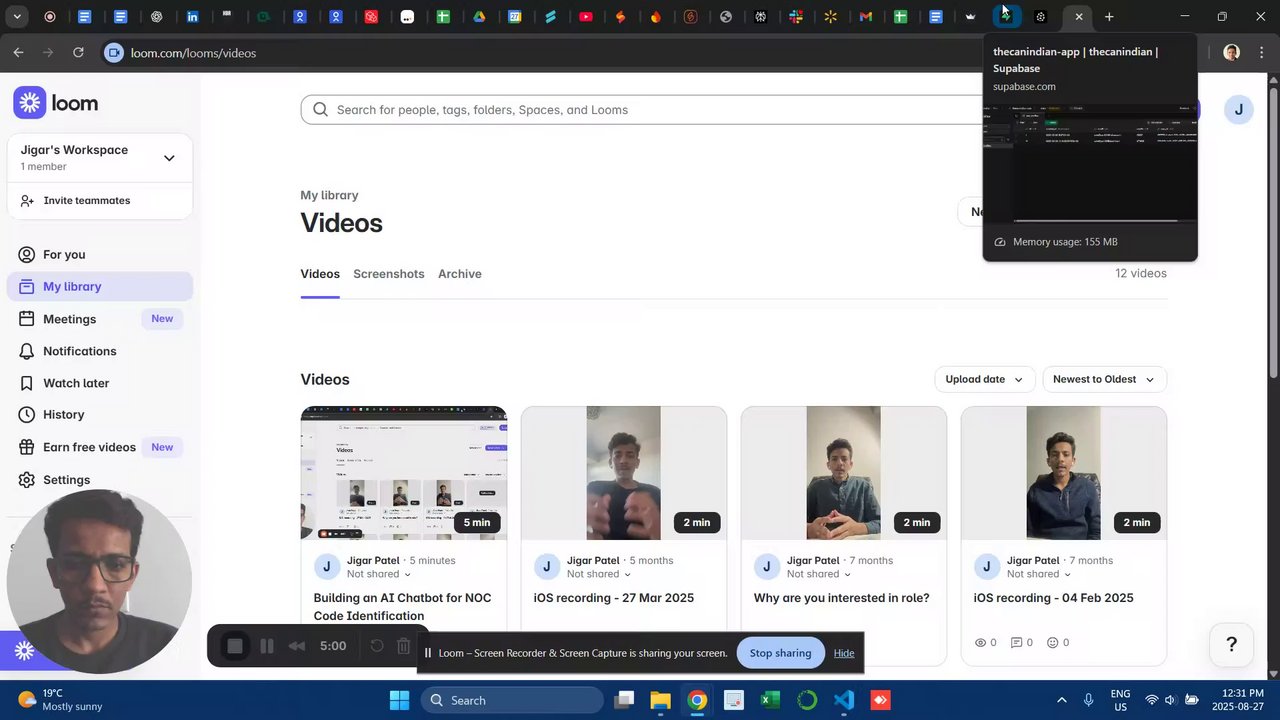Open a new browser tab
Image resolution: width=1280 pixels, height=720 pixels.
[x=1109, y=16]
